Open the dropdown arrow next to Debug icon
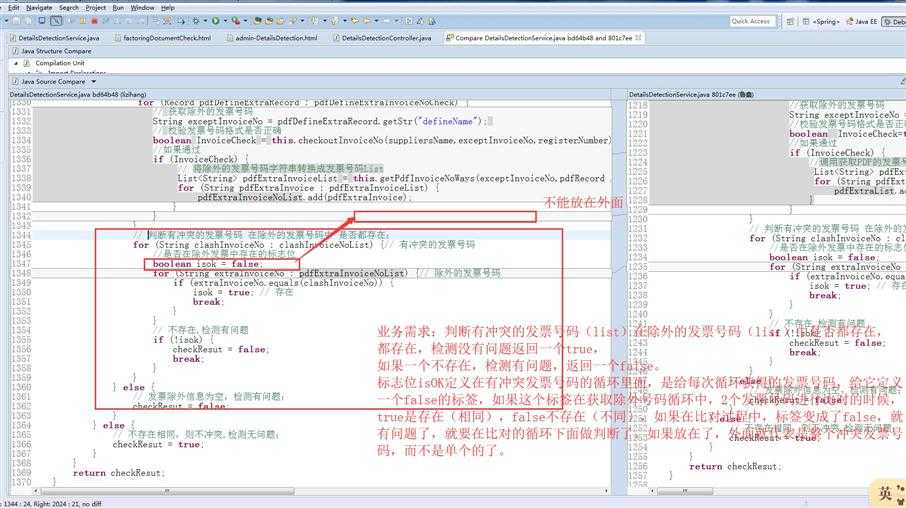Screen dimensions: 906x508 tap(205, 21)
